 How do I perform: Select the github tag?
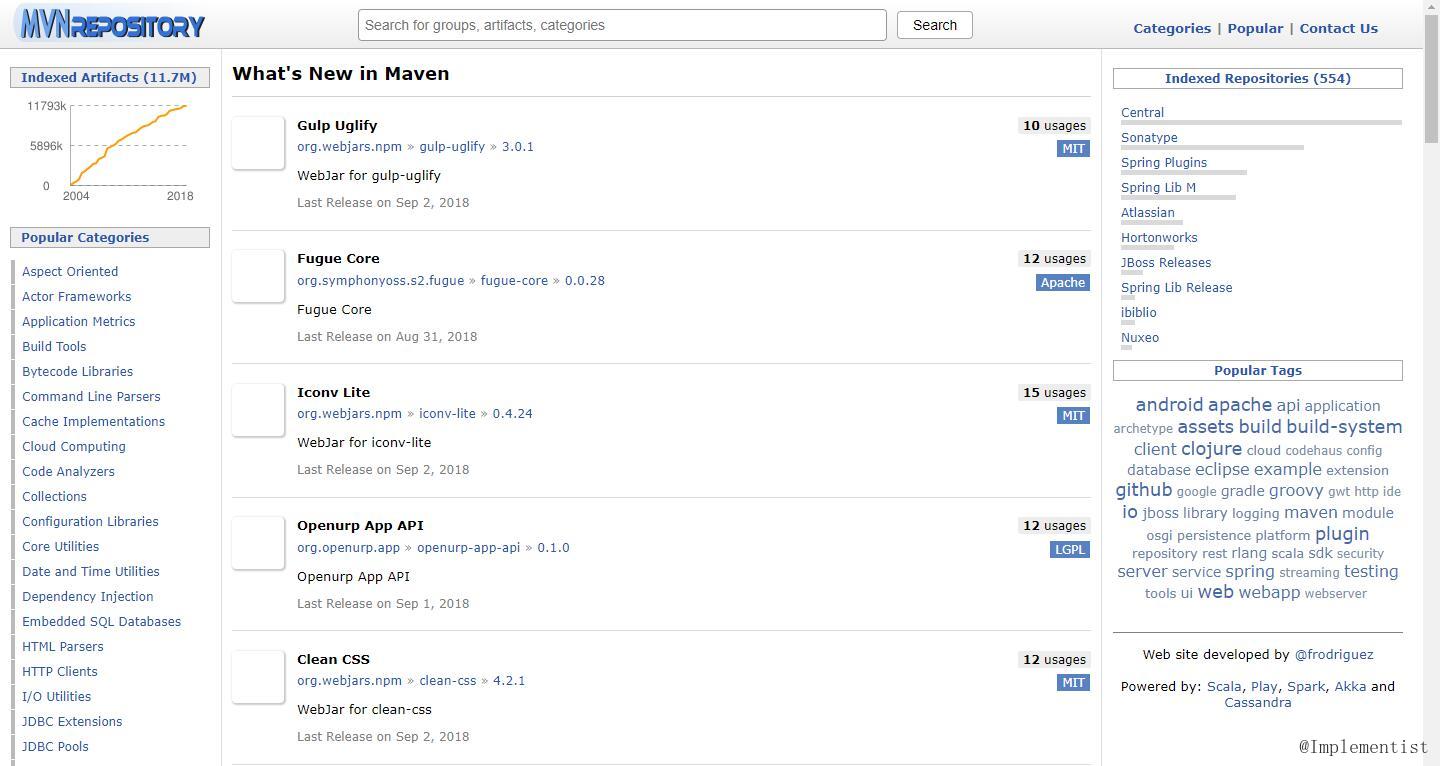coord(1144,490)
